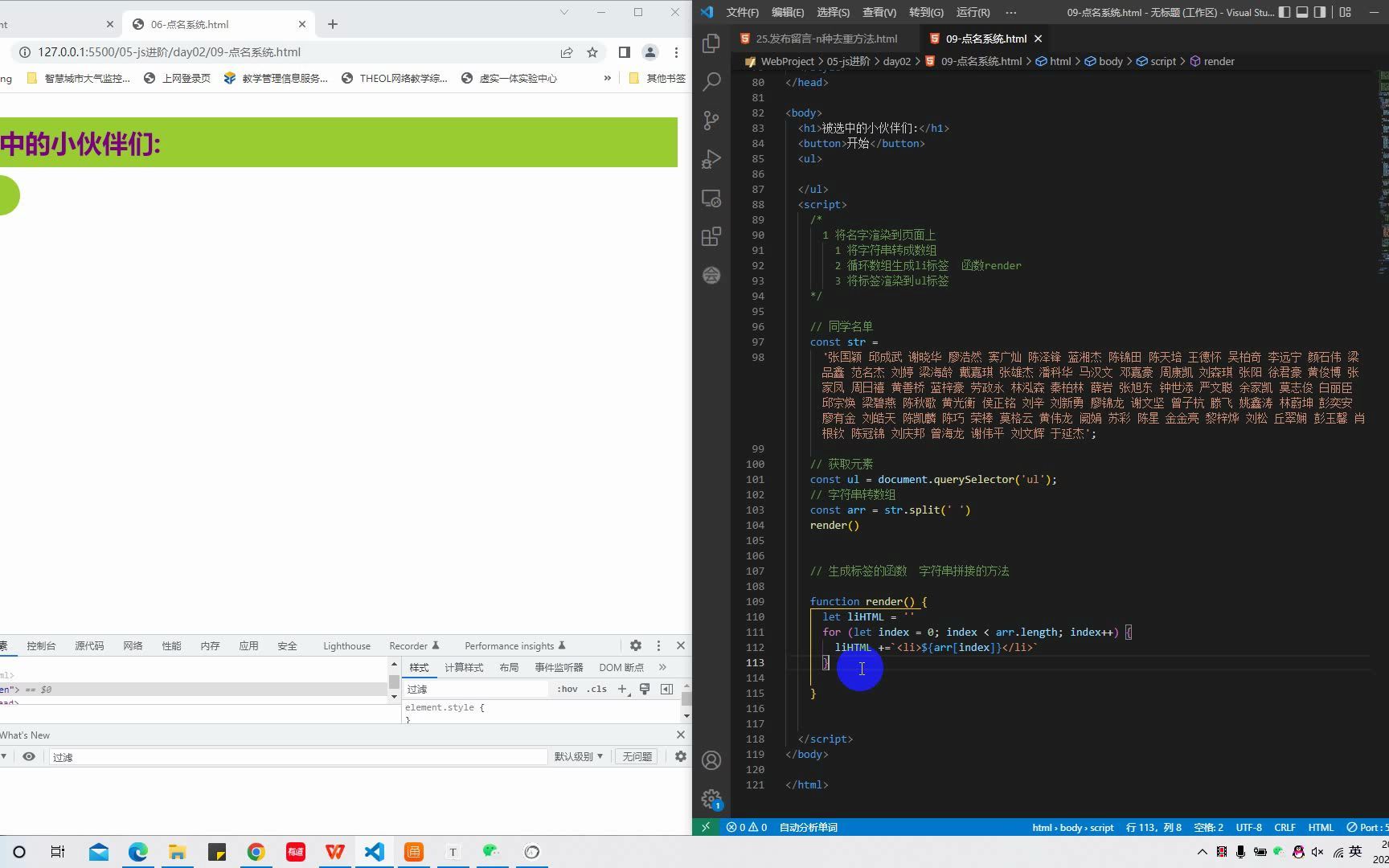This screenshot has width=1389, height=868.
Task: Toggle the primary sidebar layout icon
Action: [1285, 12]
